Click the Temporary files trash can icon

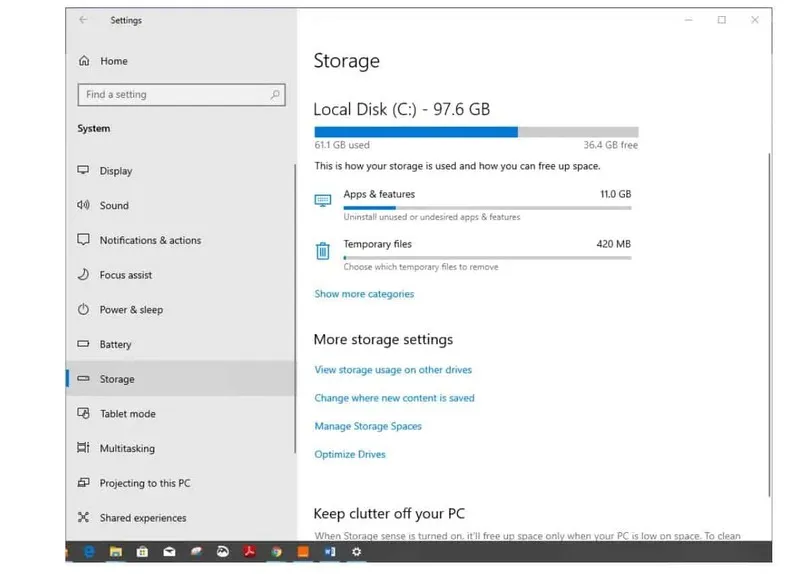pyautogui.click(x=323, y=251)
